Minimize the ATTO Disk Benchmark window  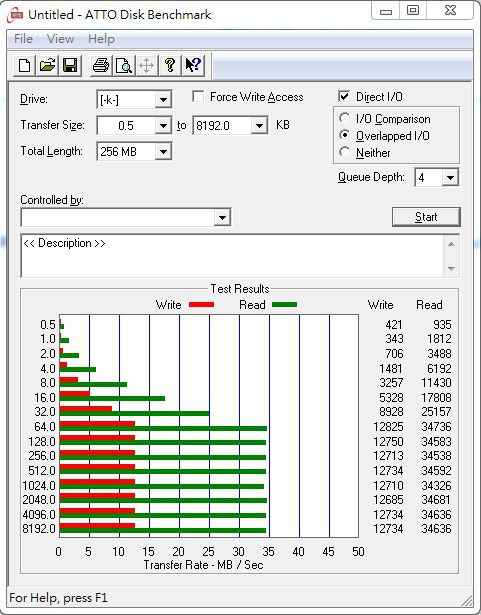(x=386, y=11)
